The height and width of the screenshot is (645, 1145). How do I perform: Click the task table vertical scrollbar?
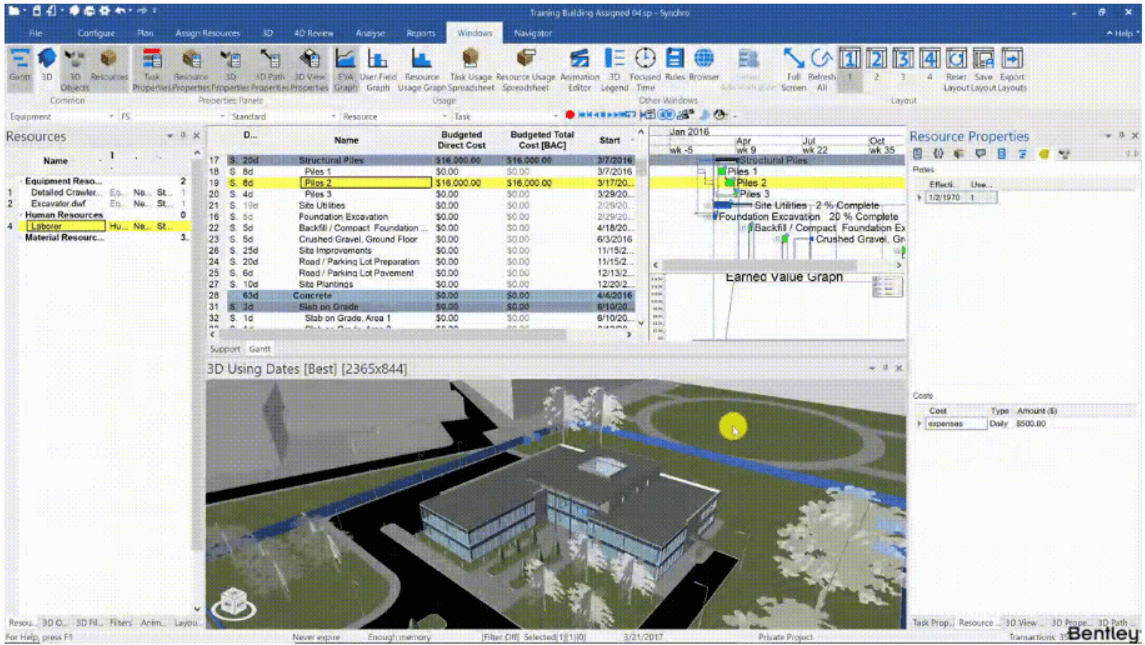coord(640,169)
